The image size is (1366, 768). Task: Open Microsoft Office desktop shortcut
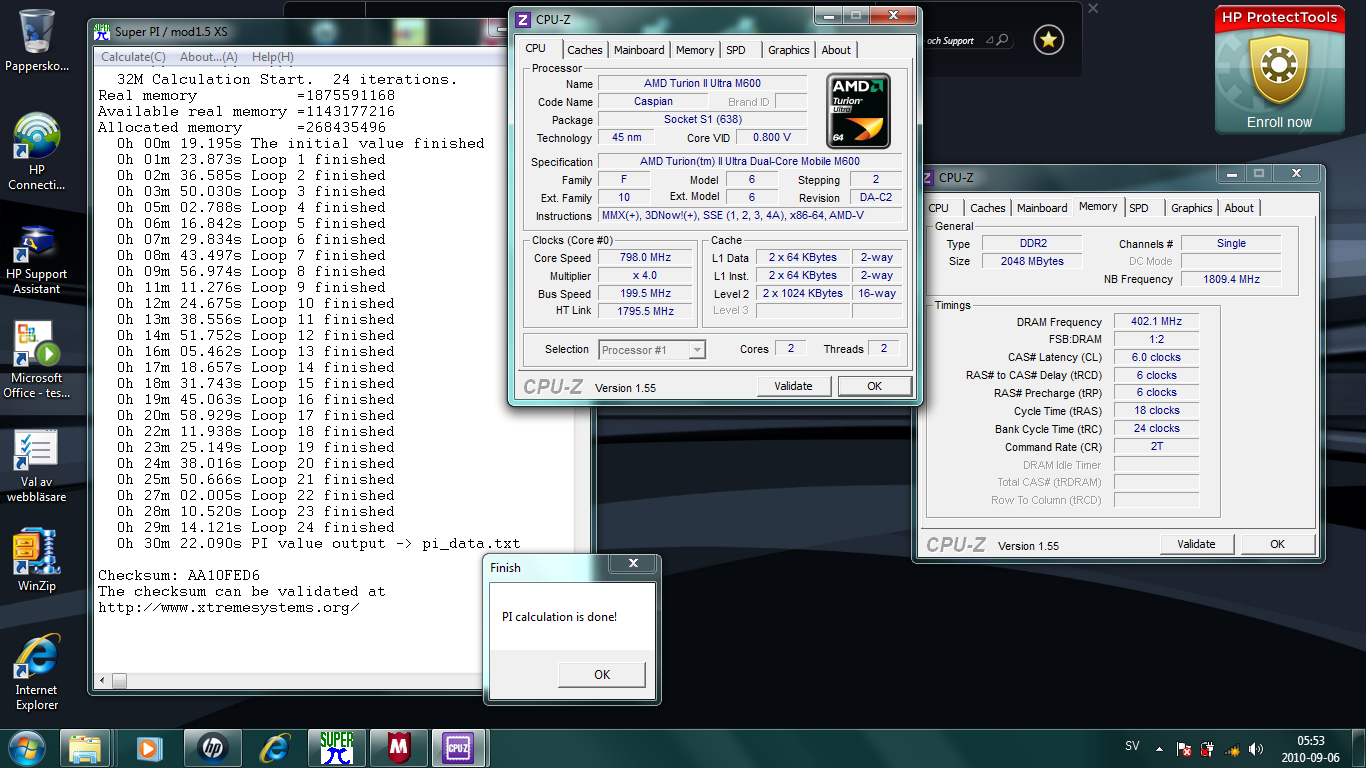37,360
